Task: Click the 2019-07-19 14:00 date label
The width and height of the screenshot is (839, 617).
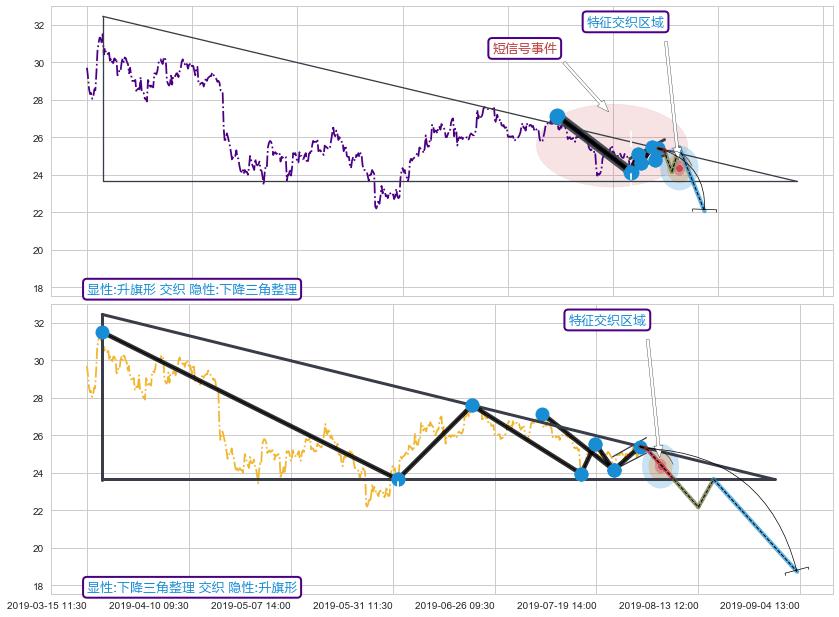Action: point(557,605)
